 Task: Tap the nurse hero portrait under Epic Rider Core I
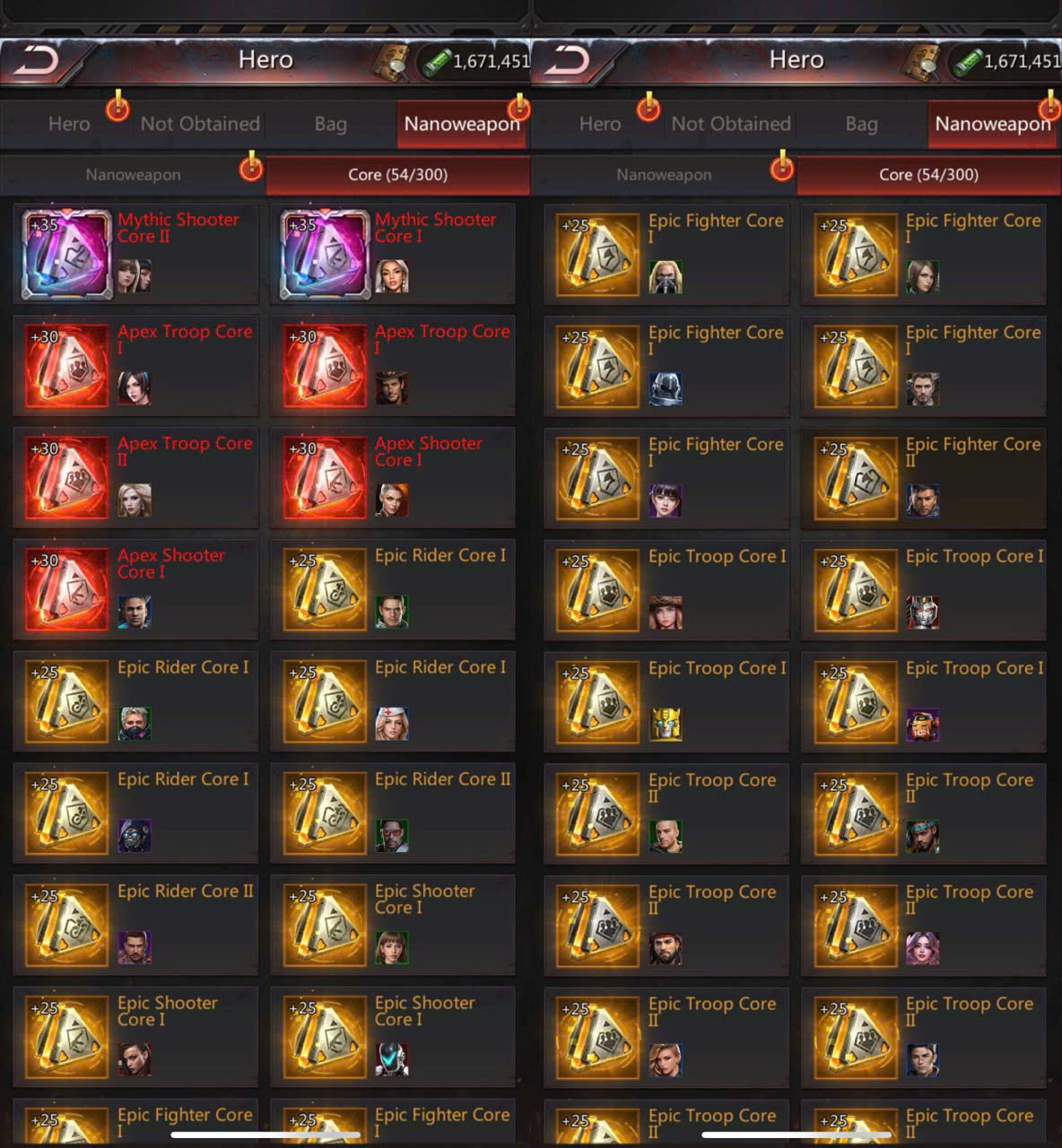coord(392,724)
